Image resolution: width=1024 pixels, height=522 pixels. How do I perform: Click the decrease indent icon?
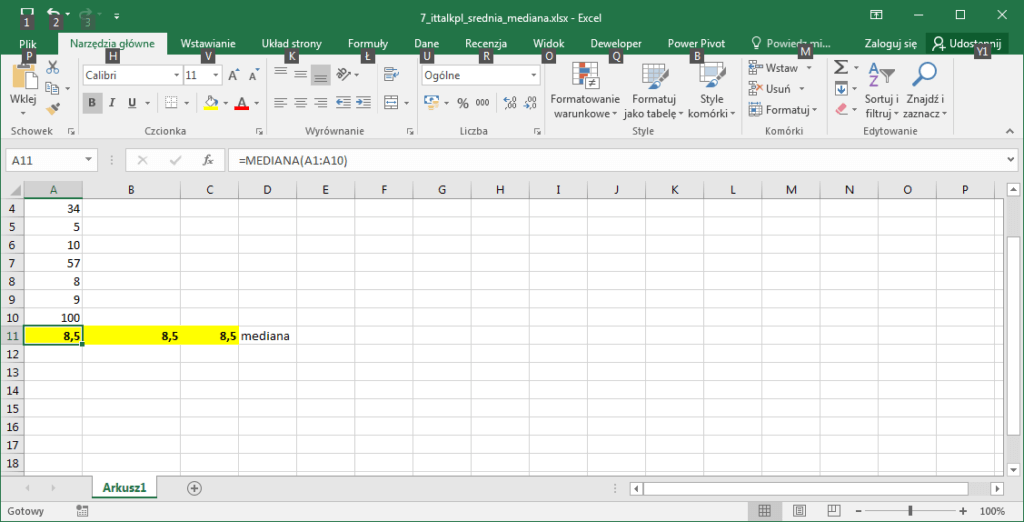pos(343,103)
